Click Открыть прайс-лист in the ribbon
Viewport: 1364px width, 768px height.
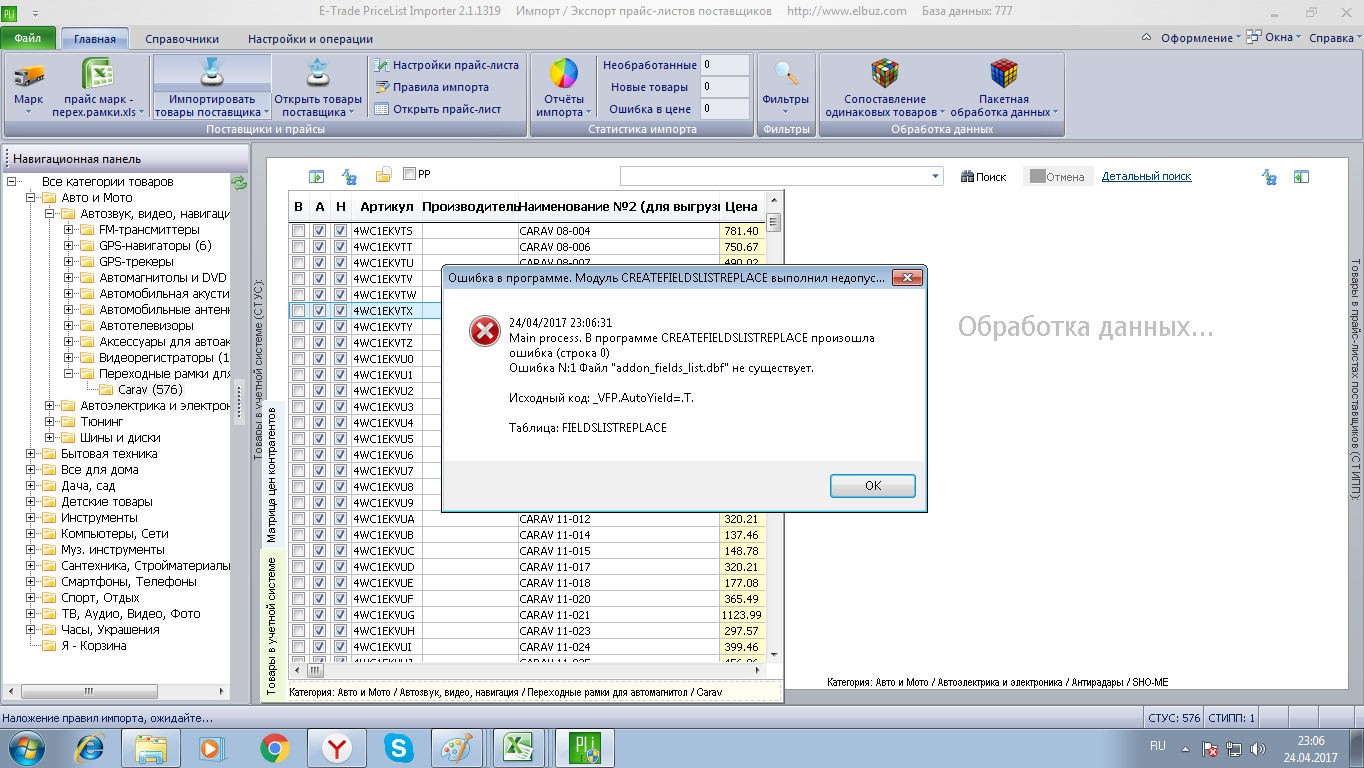438,109
